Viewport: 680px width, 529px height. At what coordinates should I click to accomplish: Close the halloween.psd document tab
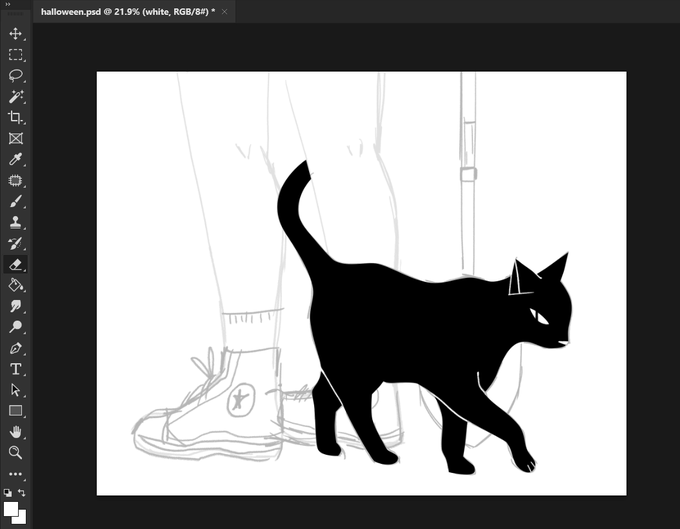224,12
